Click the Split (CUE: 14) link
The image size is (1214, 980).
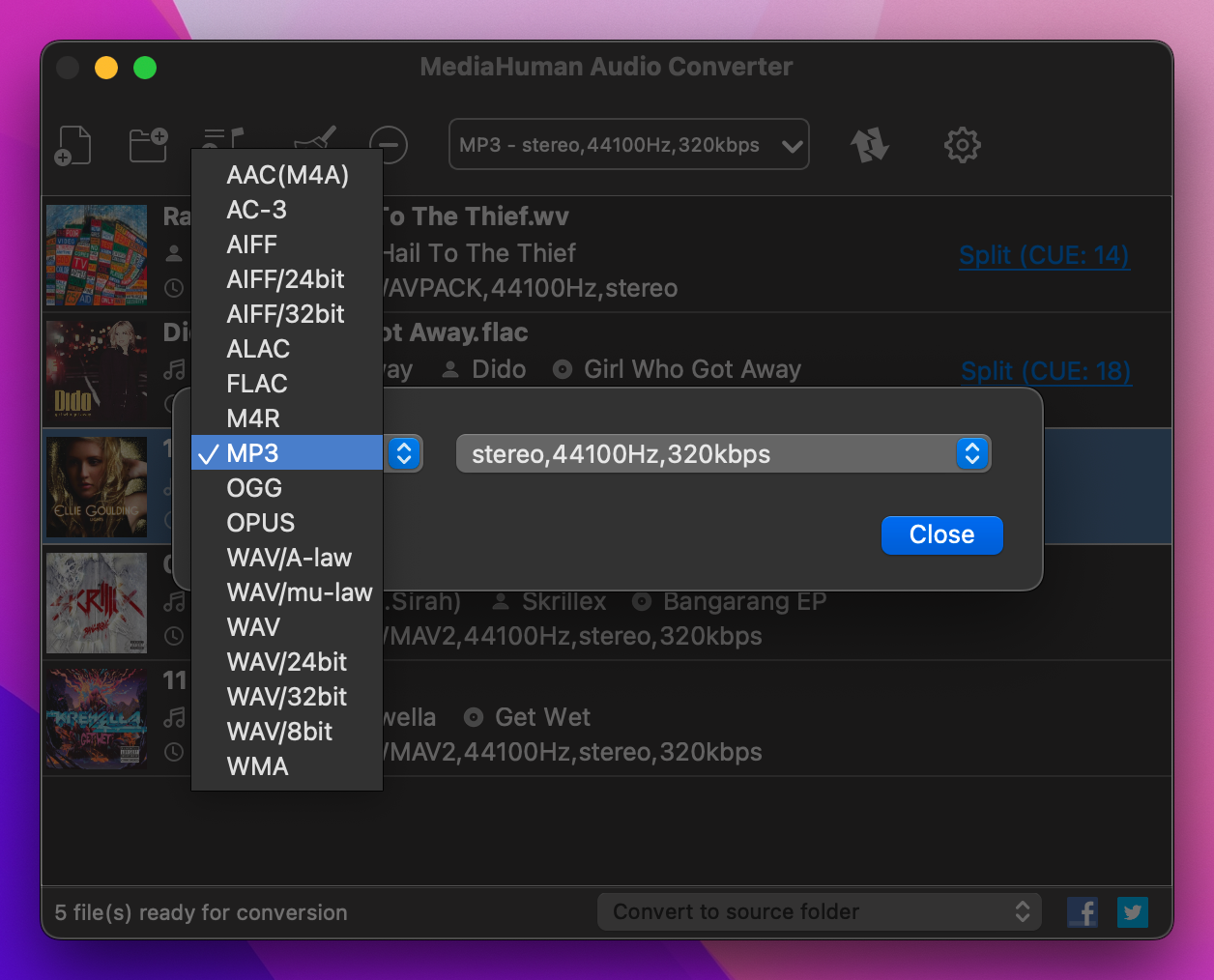point(1044,255)
